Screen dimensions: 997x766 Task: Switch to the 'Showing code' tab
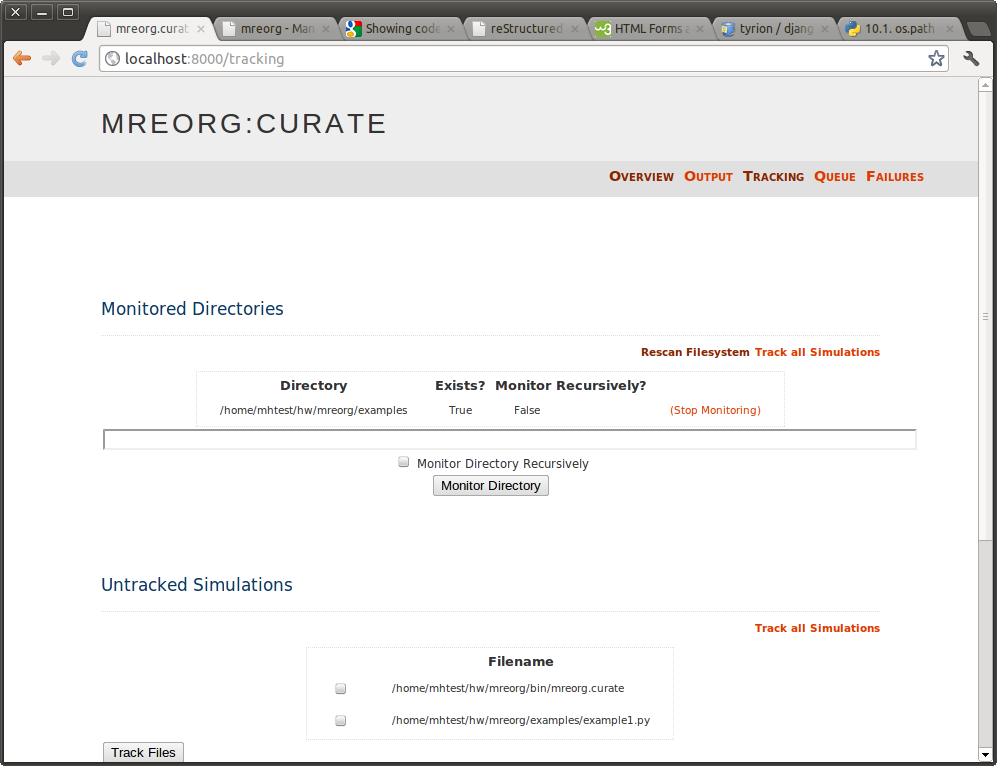[402, 29]
